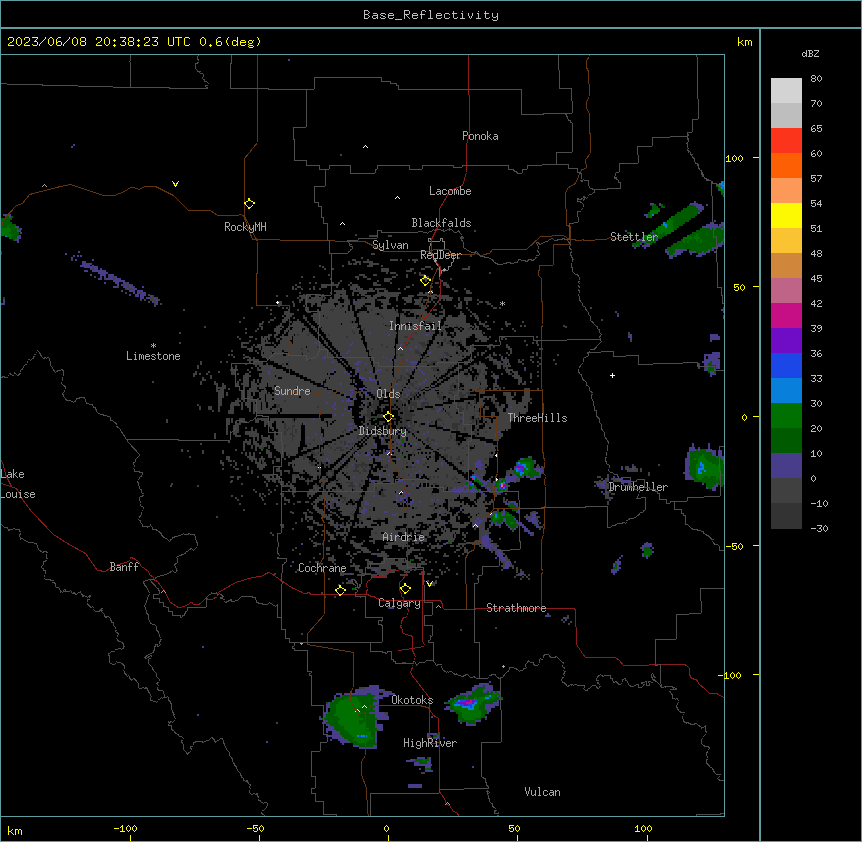
Task: Click the Calgary label
Action: (x=399, y=603)
